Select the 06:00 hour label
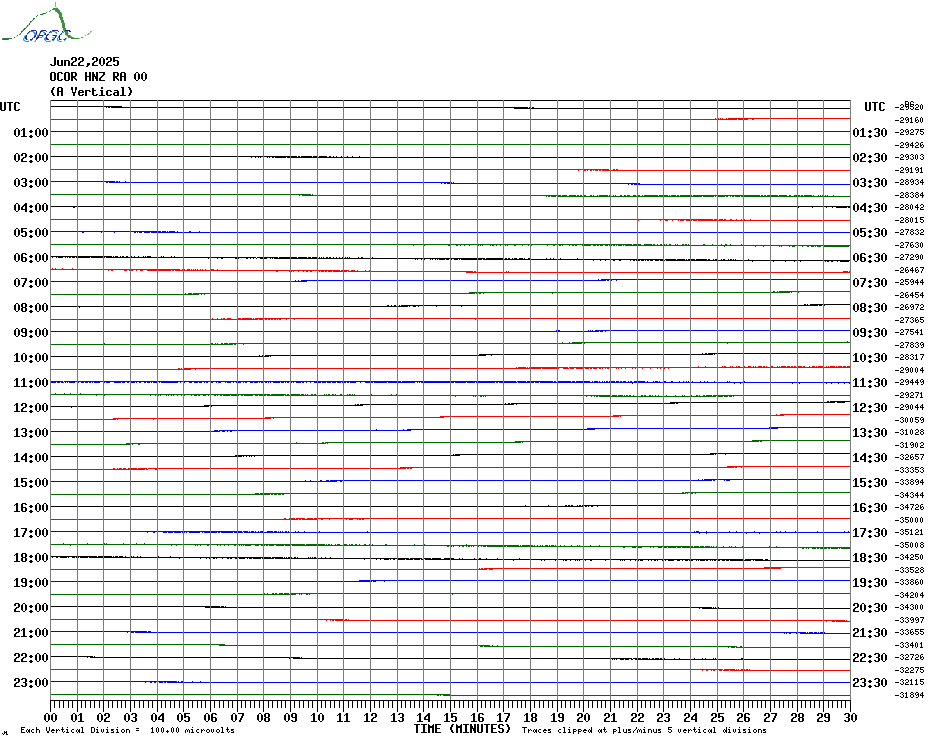 31,257
